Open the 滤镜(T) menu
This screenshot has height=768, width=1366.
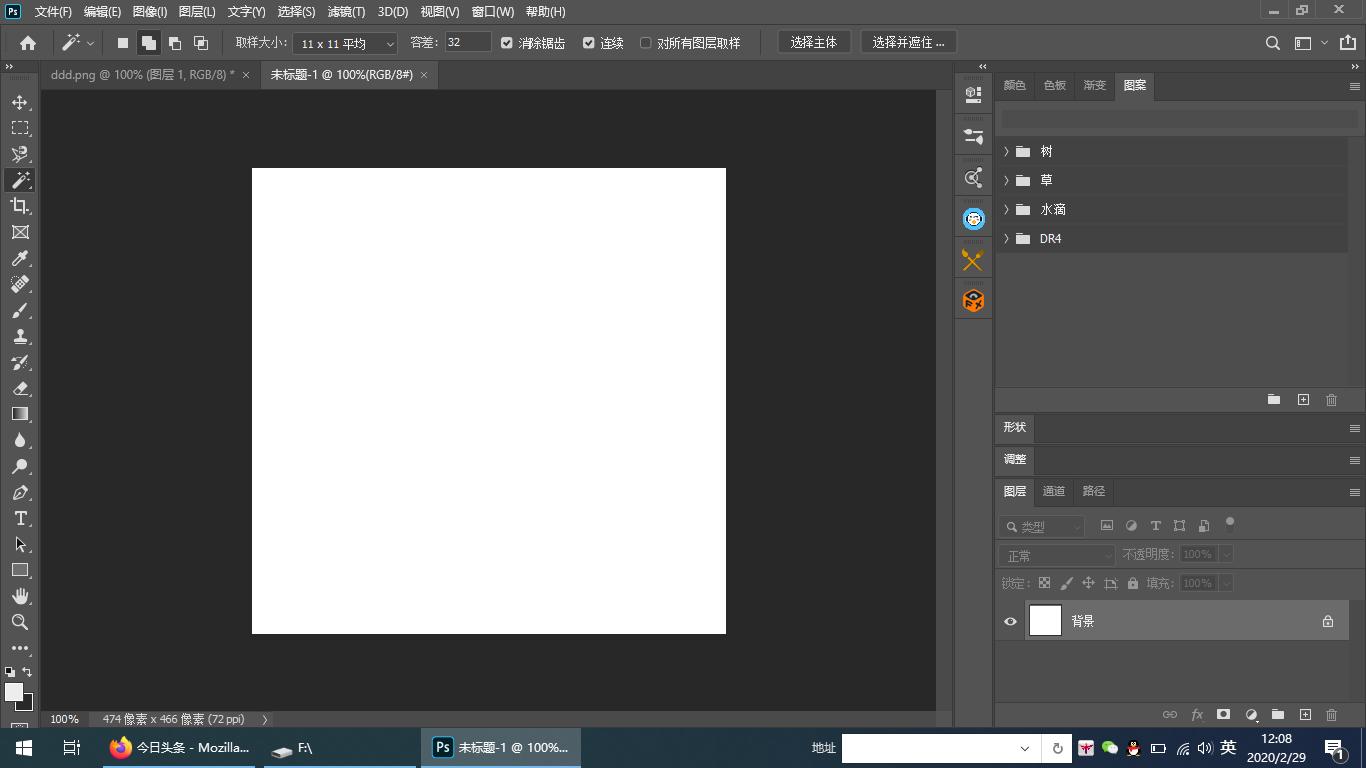(346, 12)
